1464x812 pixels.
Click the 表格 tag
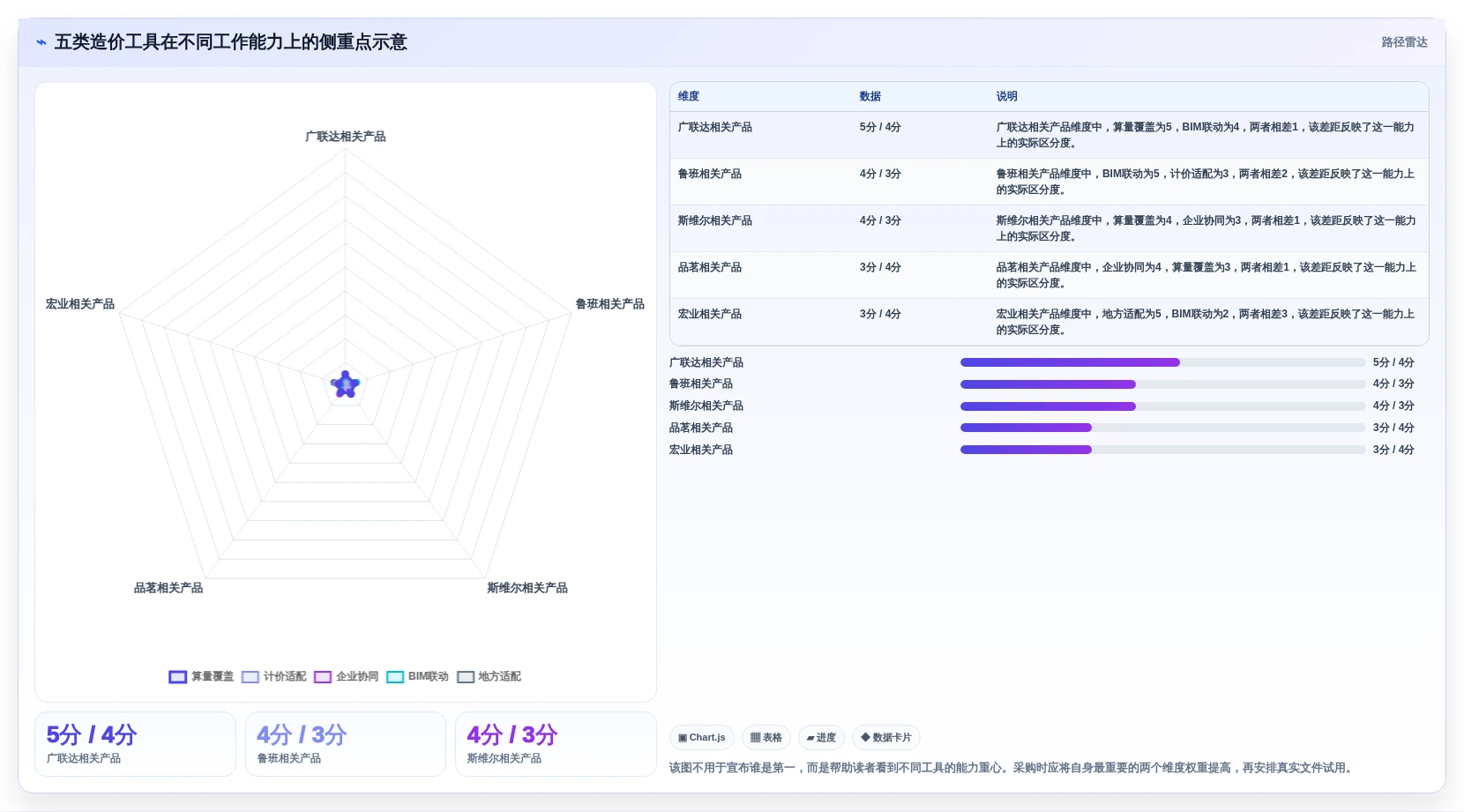(x=766, y=737)
